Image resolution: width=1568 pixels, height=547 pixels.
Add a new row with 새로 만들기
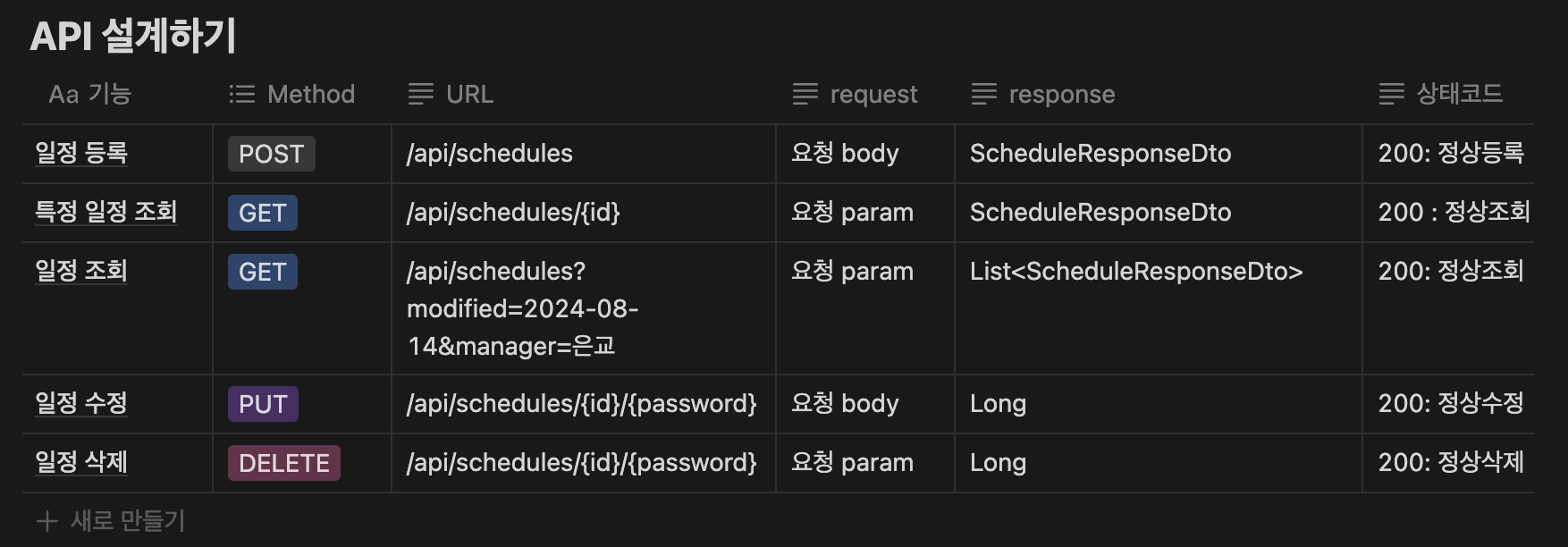(x=111, y=521)
